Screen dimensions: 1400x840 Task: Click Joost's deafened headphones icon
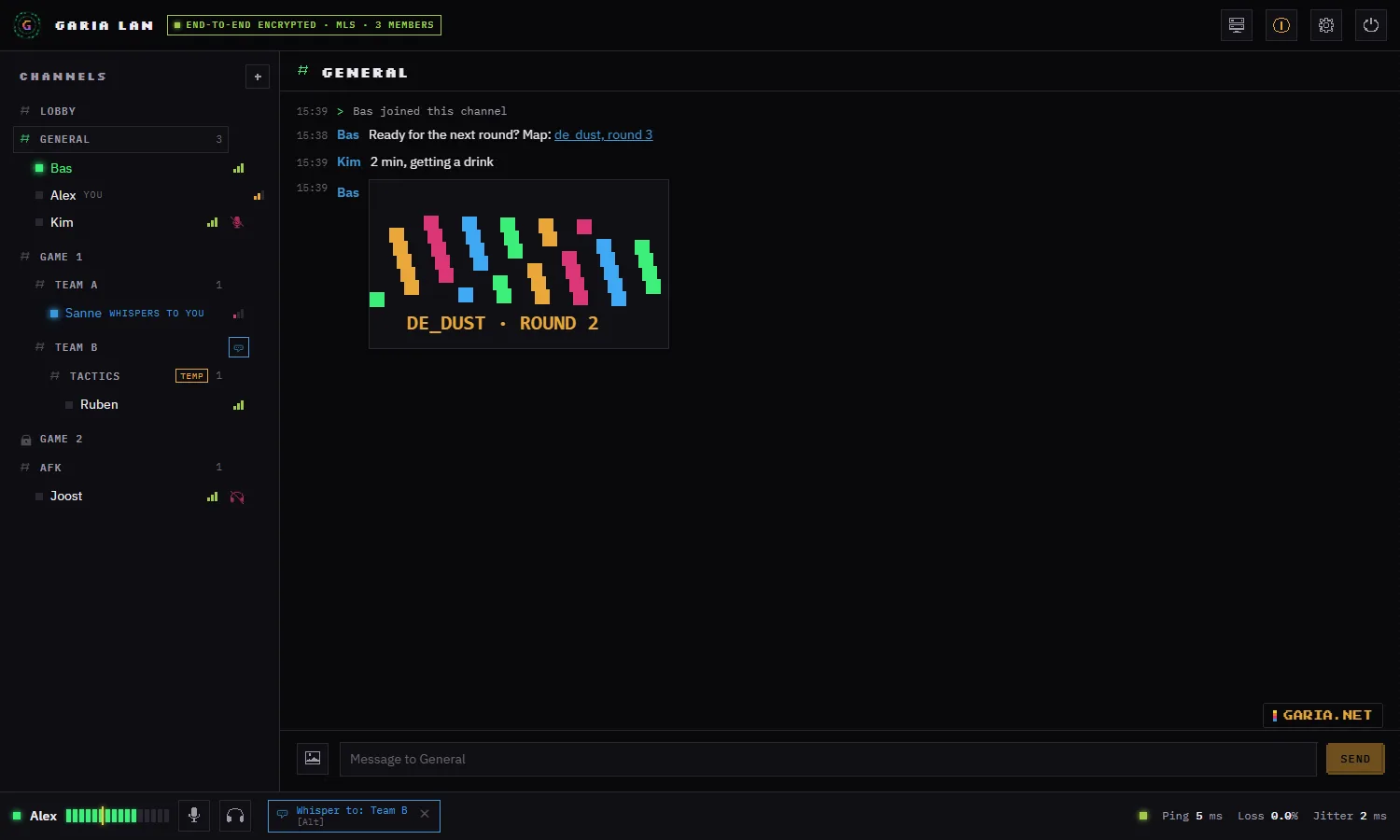click(237, 497)
